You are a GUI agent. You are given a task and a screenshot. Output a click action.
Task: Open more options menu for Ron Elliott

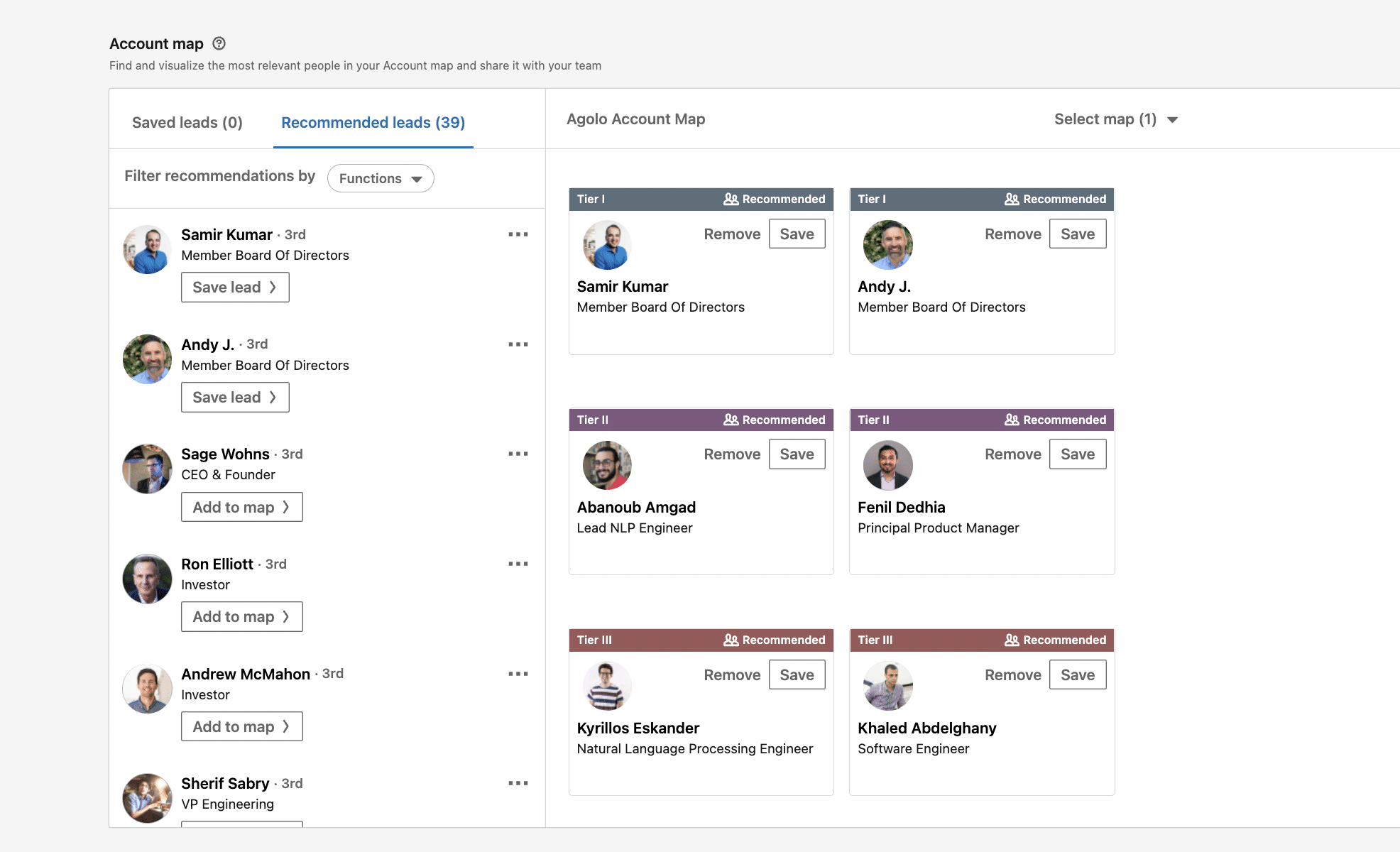pos(518,564)
